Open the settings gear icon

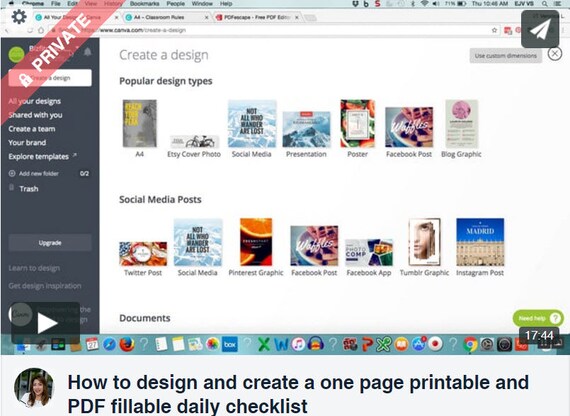[19, 17]
